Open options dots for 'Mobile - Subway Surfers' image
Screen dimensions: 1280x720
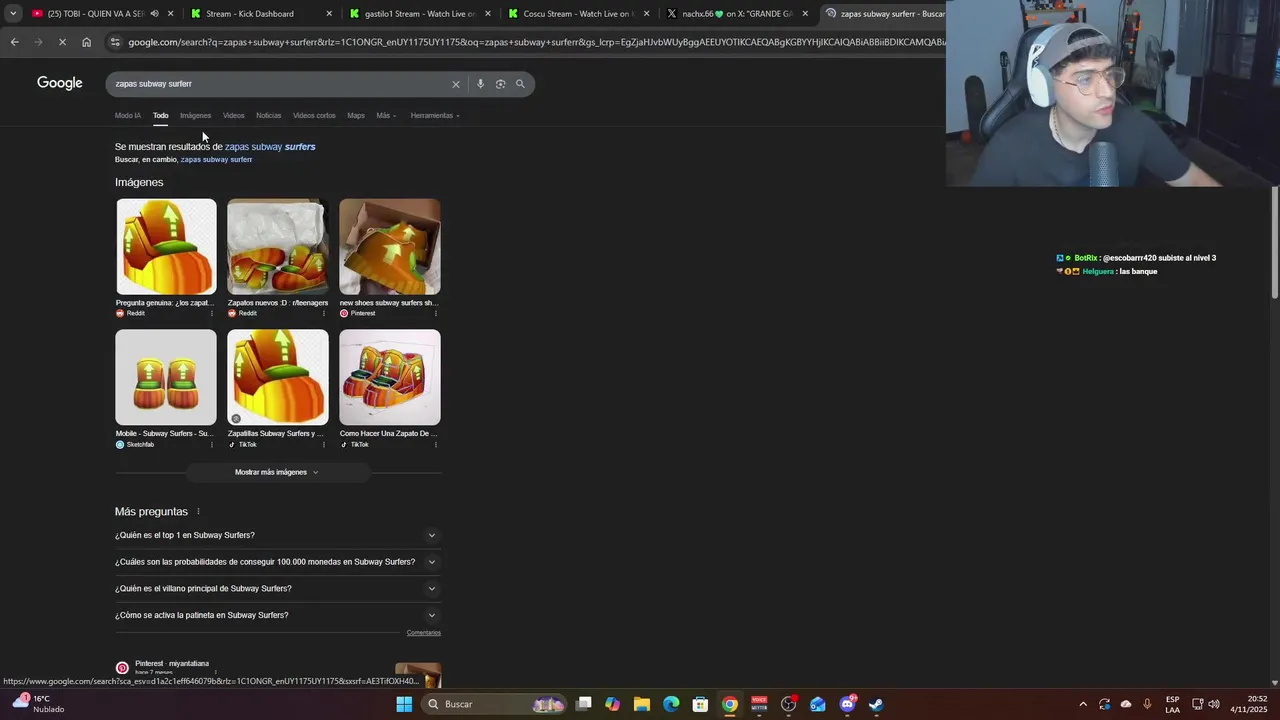tap(211, 444)
